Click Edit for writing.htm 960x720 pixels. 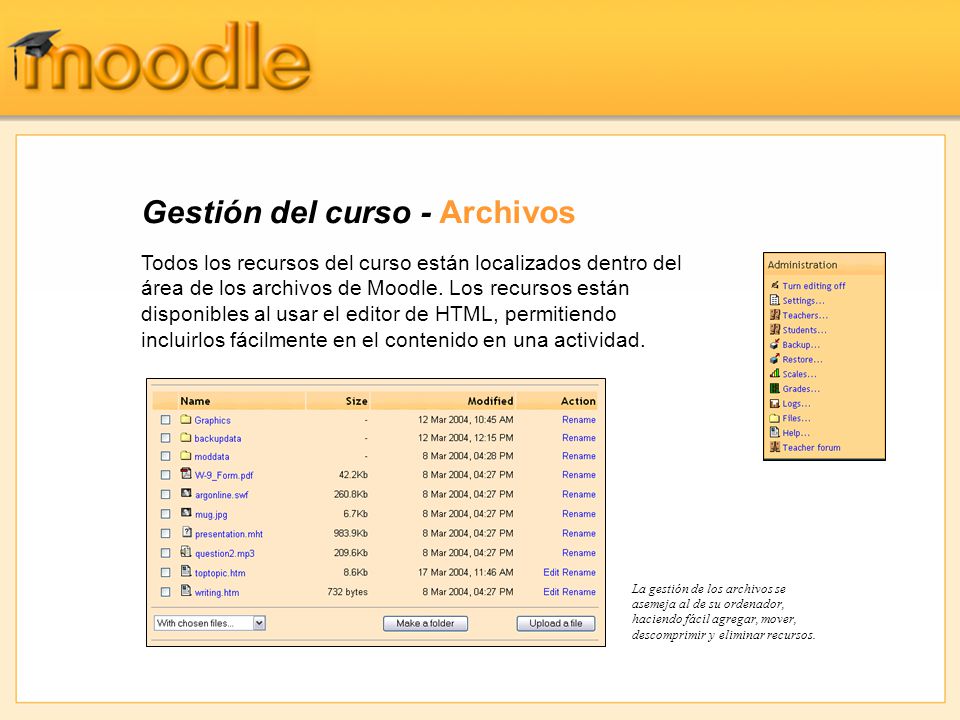point(551,592)
